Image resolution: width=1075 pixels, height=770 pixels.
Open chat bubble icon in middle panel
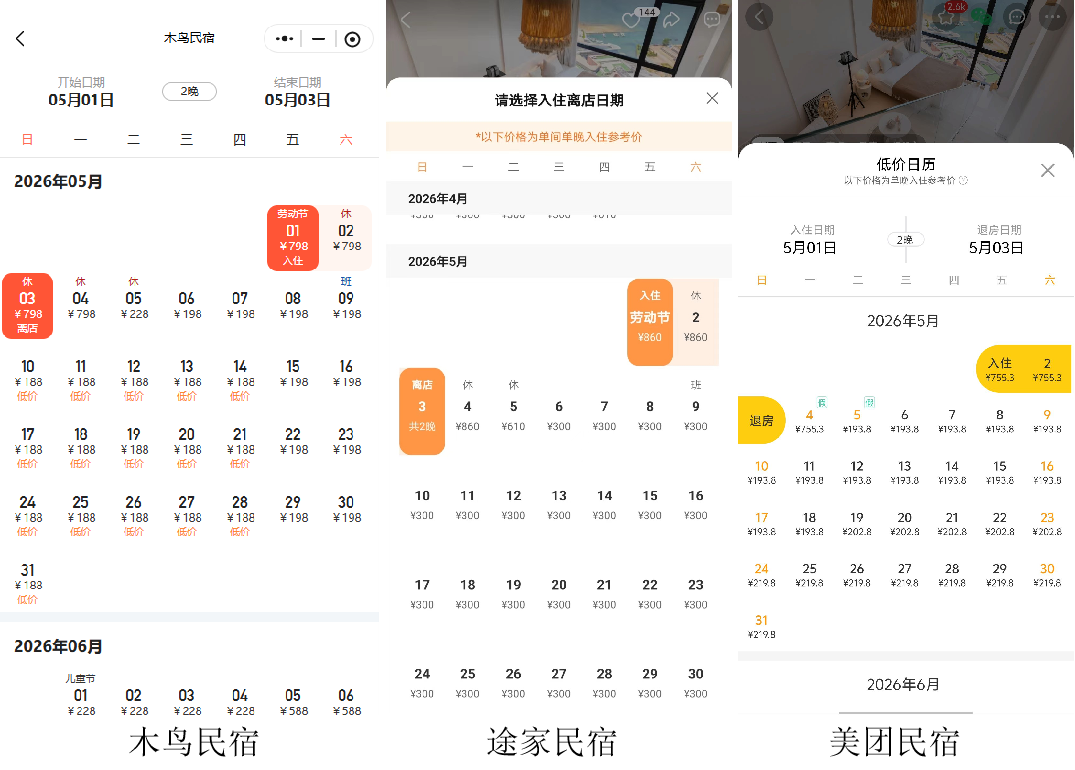click(712, 20)
